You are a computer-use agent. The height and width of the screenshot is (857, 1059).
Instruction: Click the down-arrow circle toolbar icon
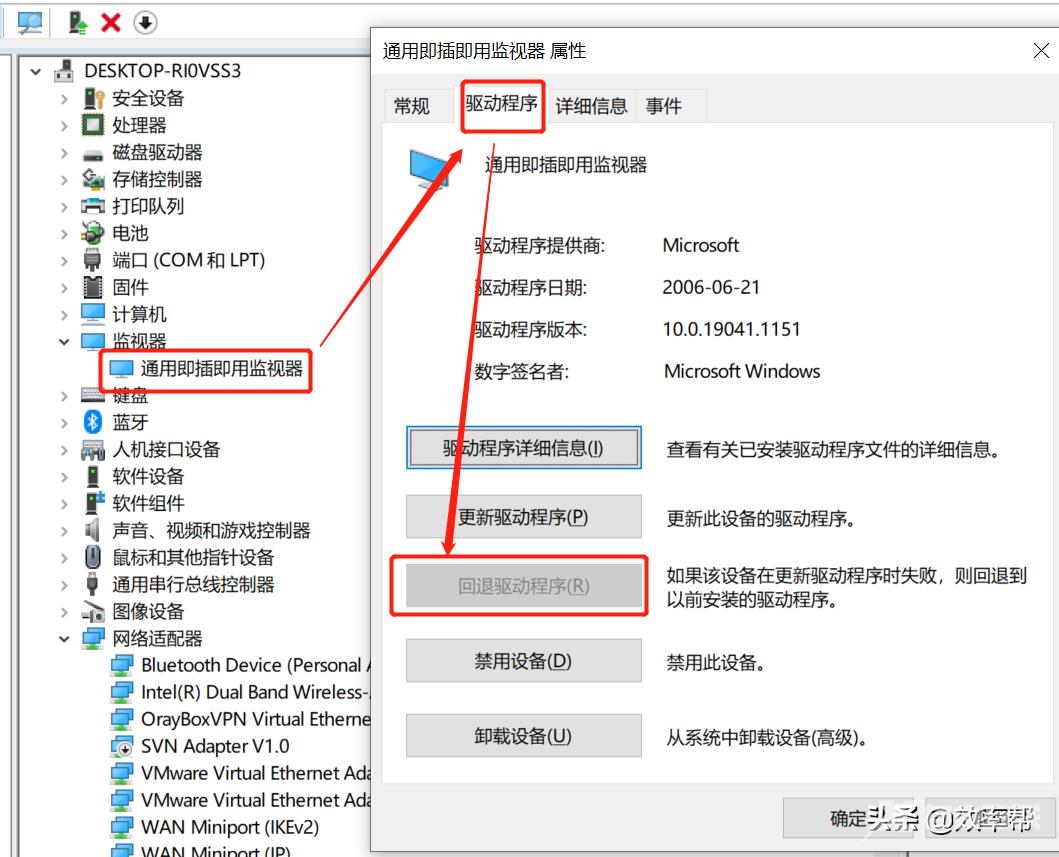(x=145, y=22)
